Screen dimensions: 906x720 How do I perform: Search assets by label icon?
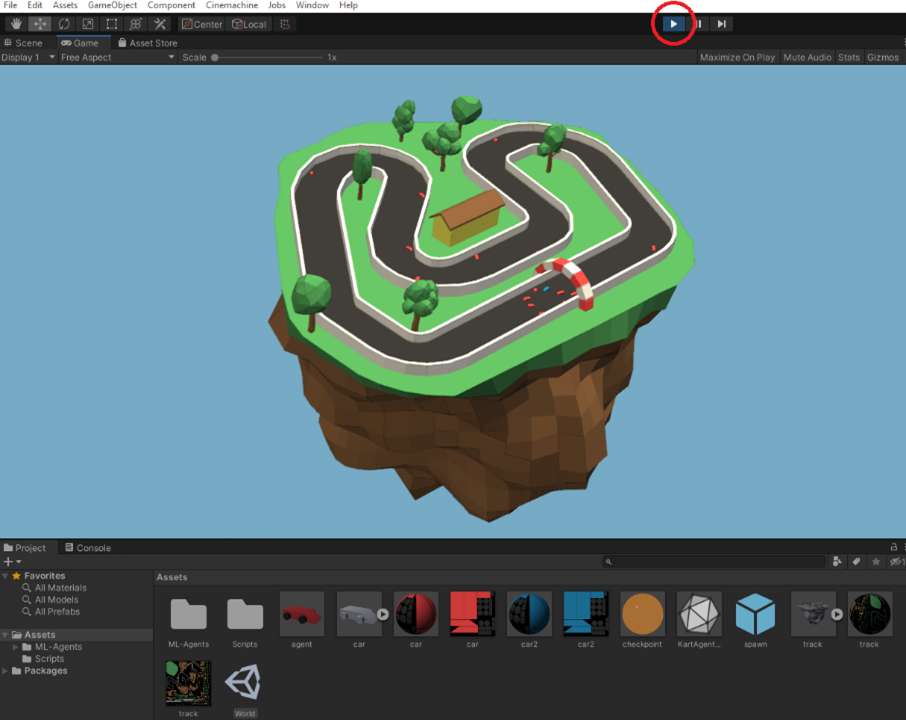(856, 561)
